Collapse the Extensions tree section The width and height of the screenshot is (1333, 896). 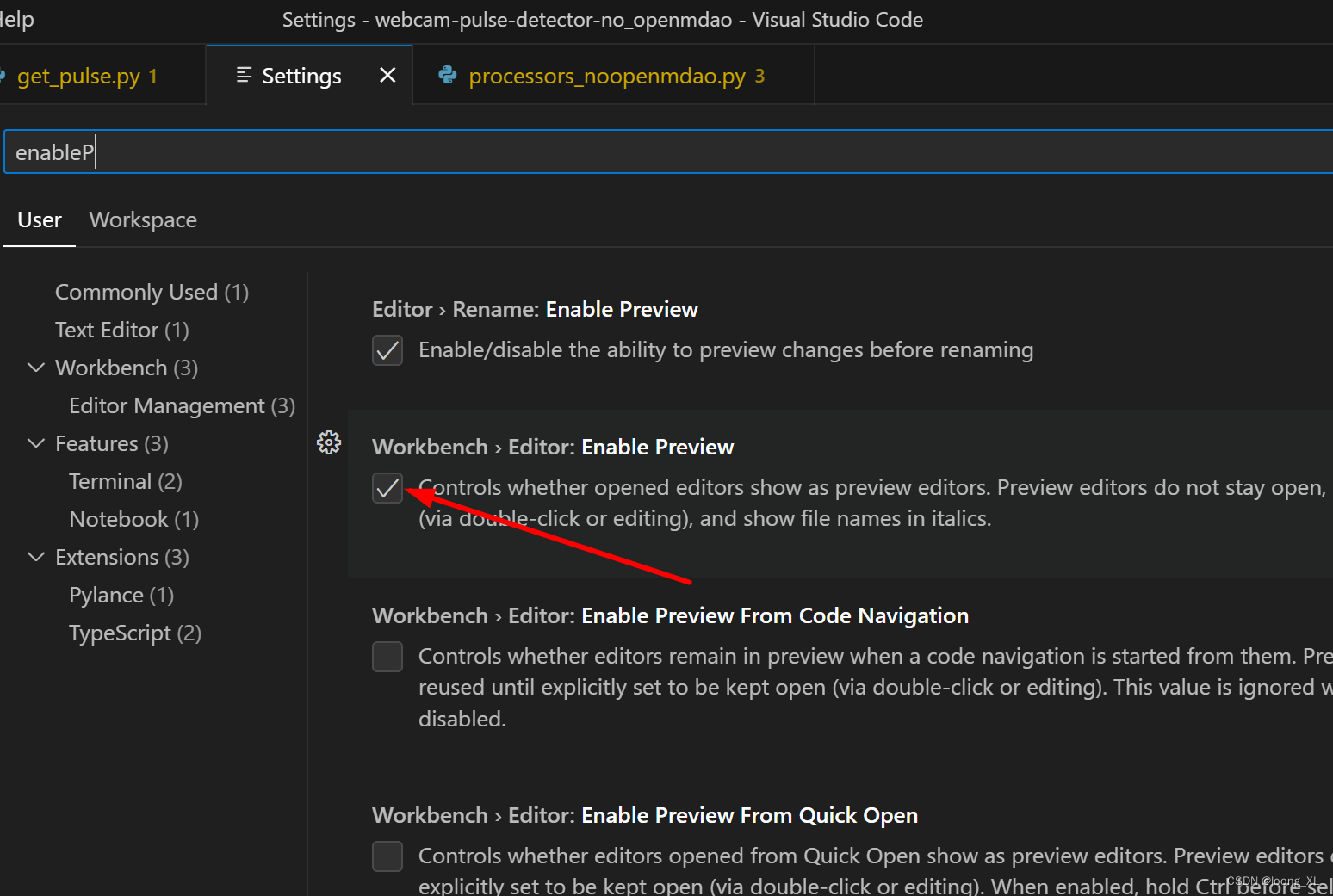36,557
